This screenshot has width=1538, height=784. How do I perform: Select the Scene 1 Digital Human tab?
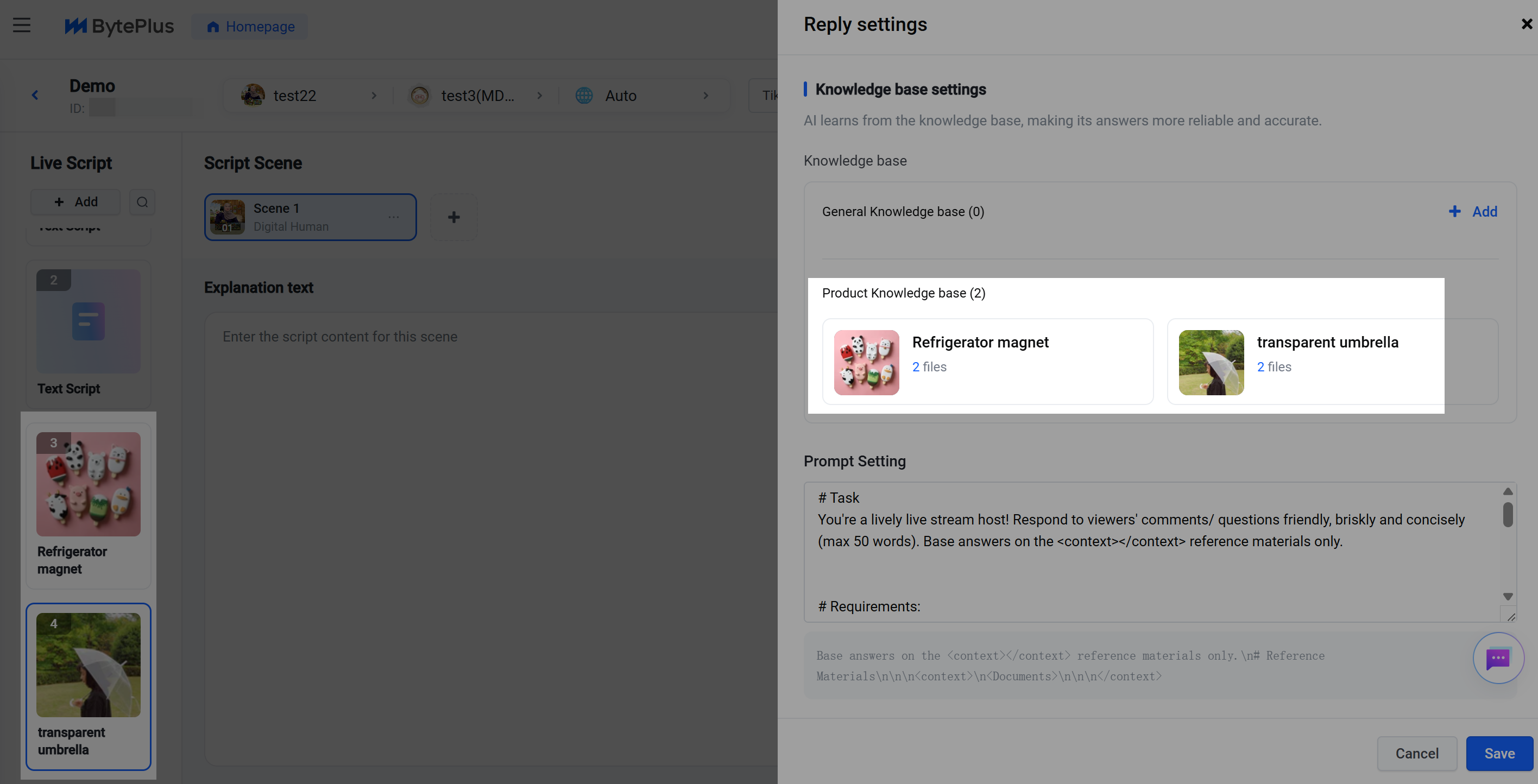tap(310, 217)
